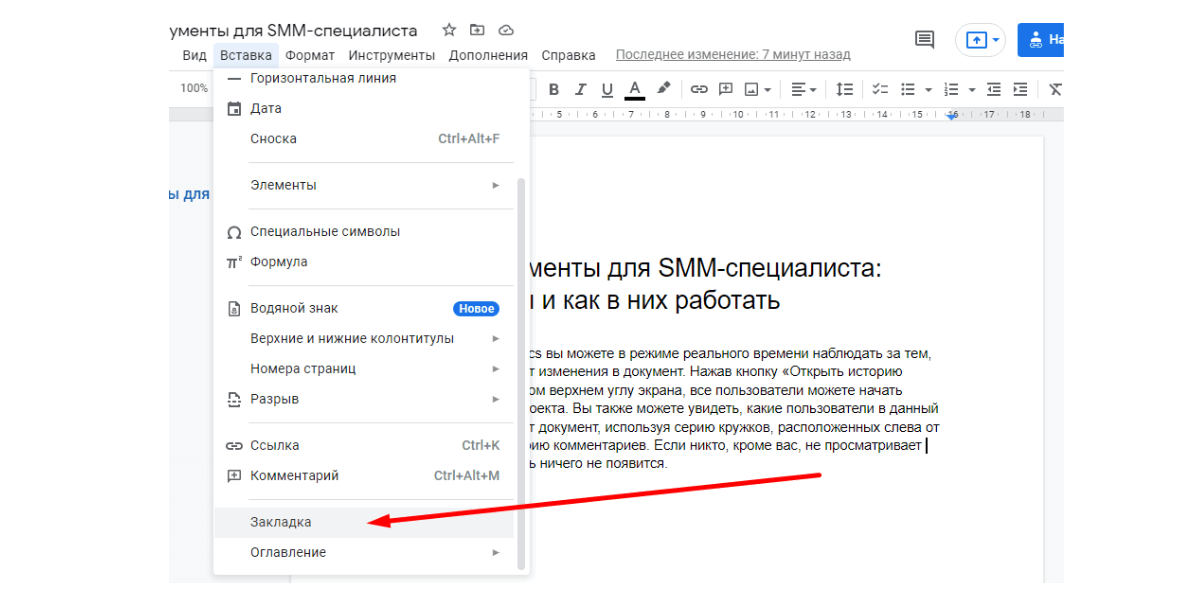Click the insert menu scrollbar

(x=520, y=370)
